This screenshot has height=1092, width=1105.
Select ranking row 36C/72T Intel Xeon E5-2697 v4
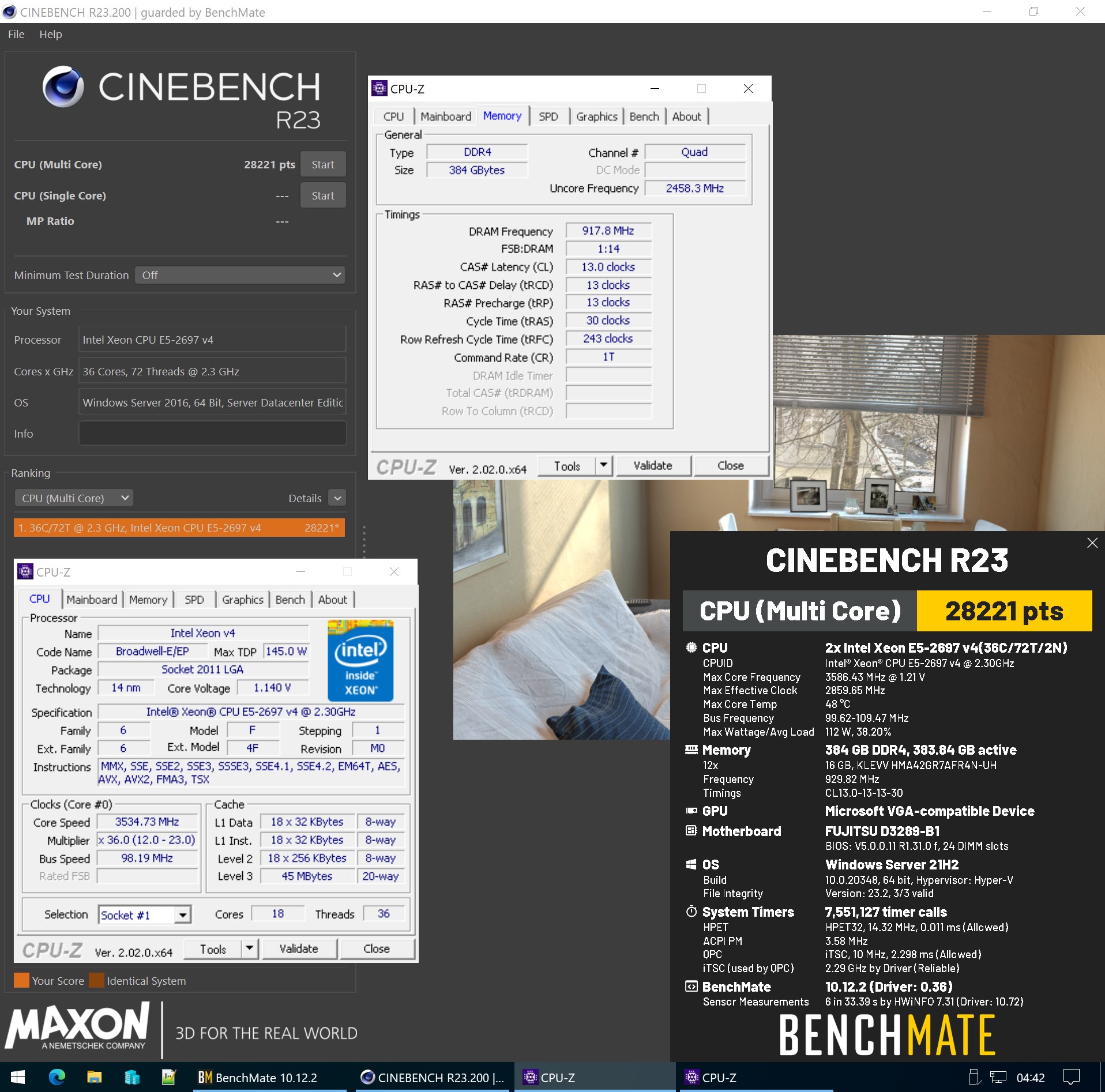click(179, 528)
